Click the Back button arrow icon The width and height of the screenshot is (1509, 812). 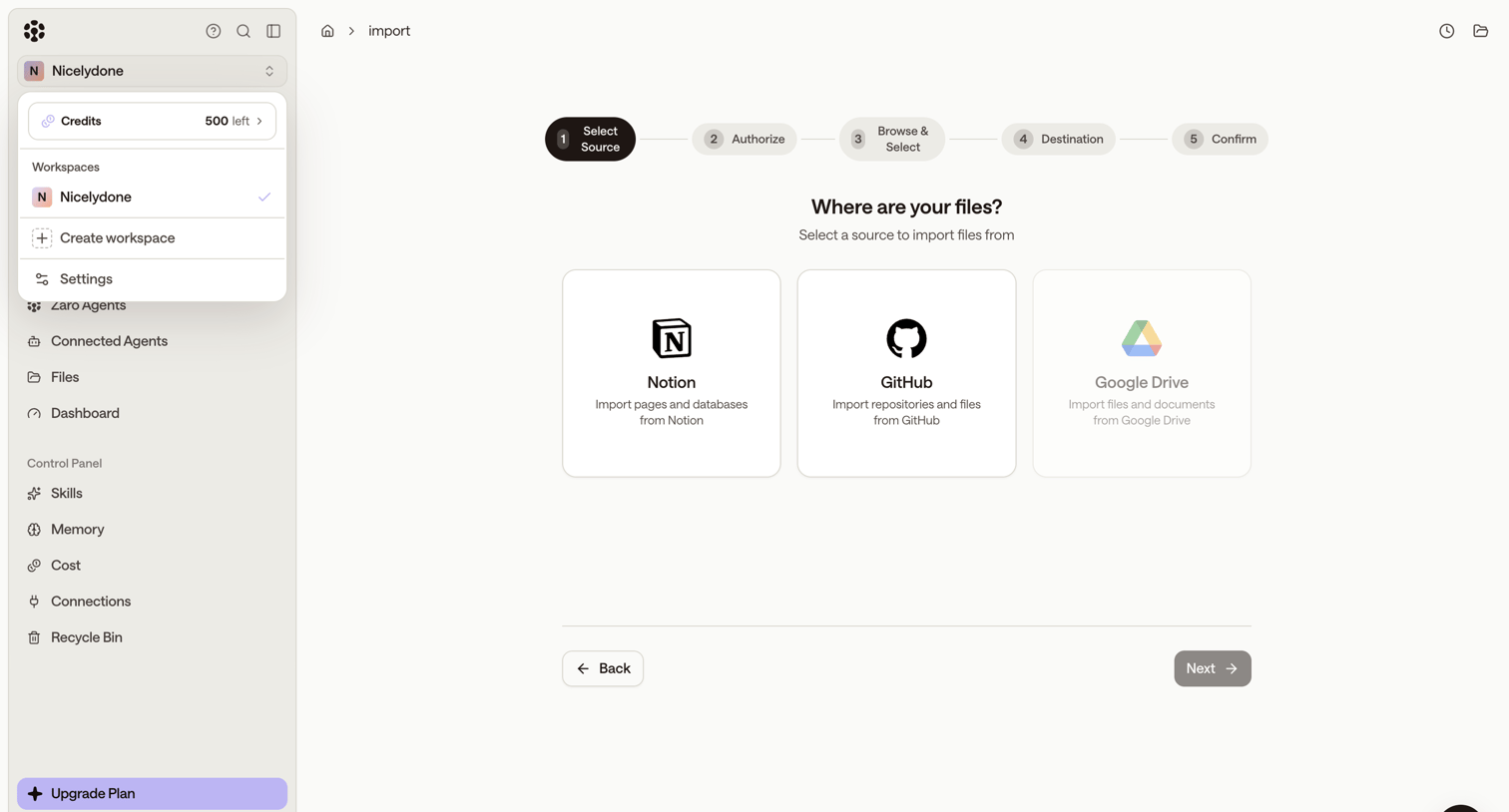[x=583, y=668]
